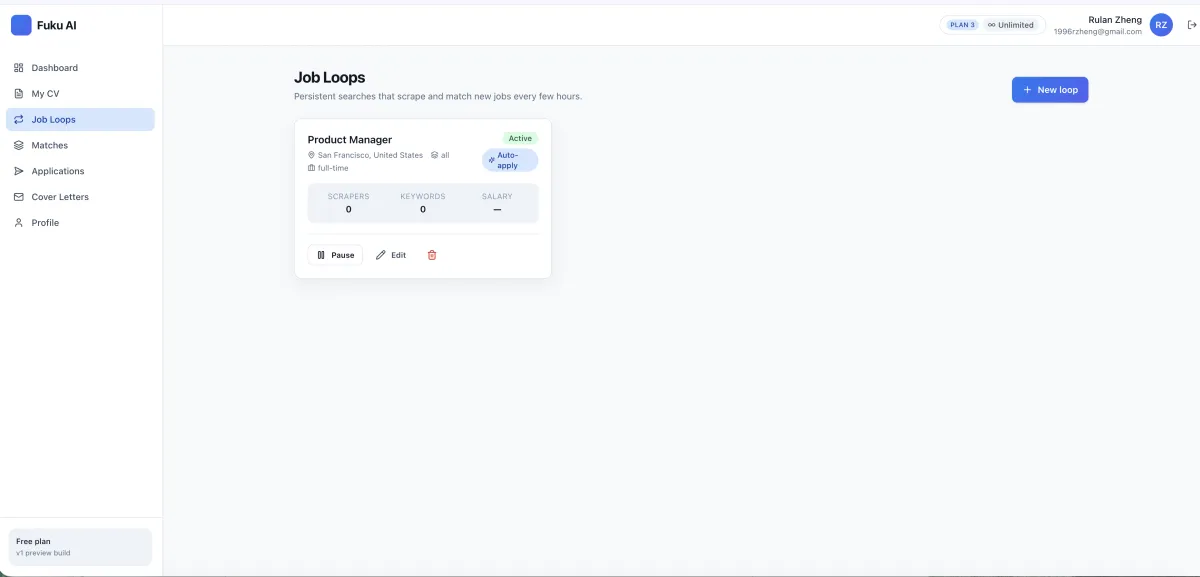Screen dimensions: 1200x577
Task: Edit the Product Manager loop
Action: [x=391, y=255]
